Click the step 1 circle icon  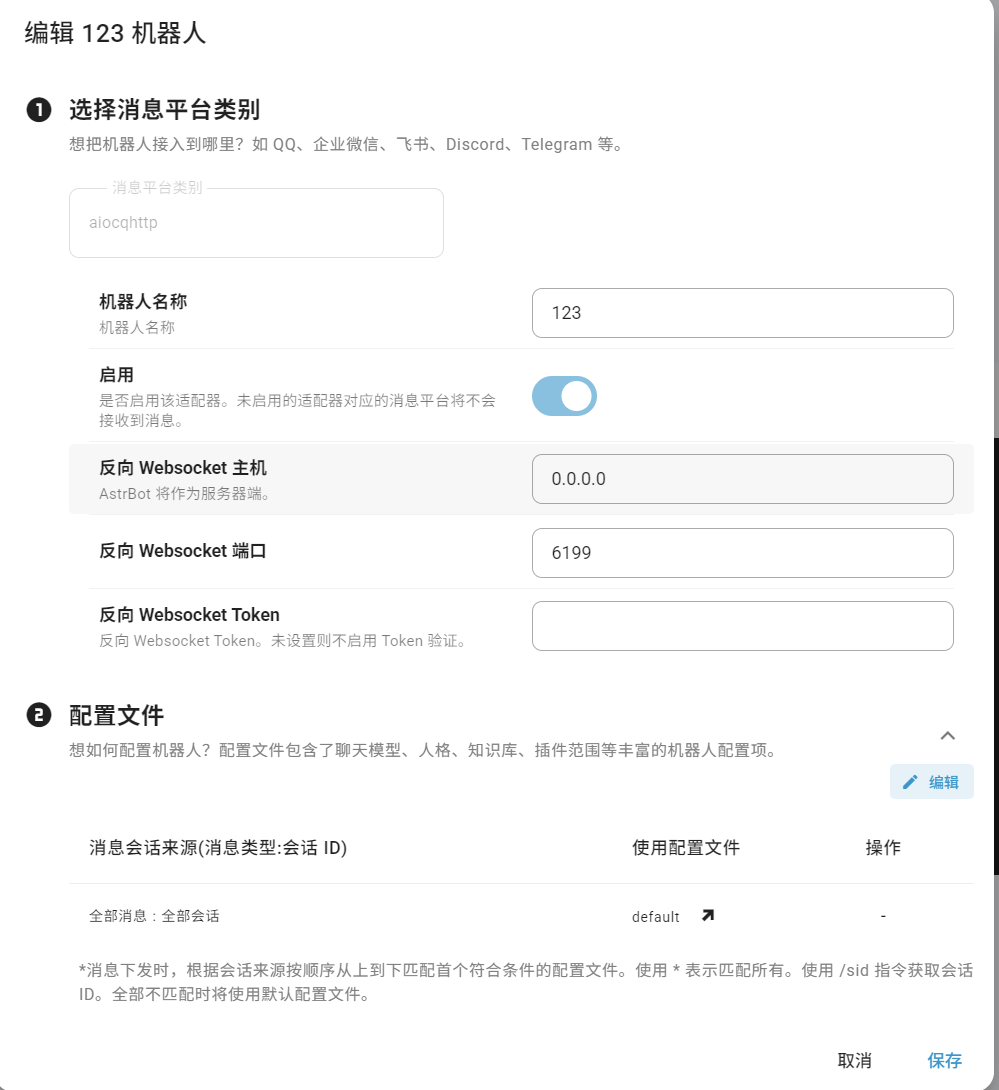pos(38,110)
